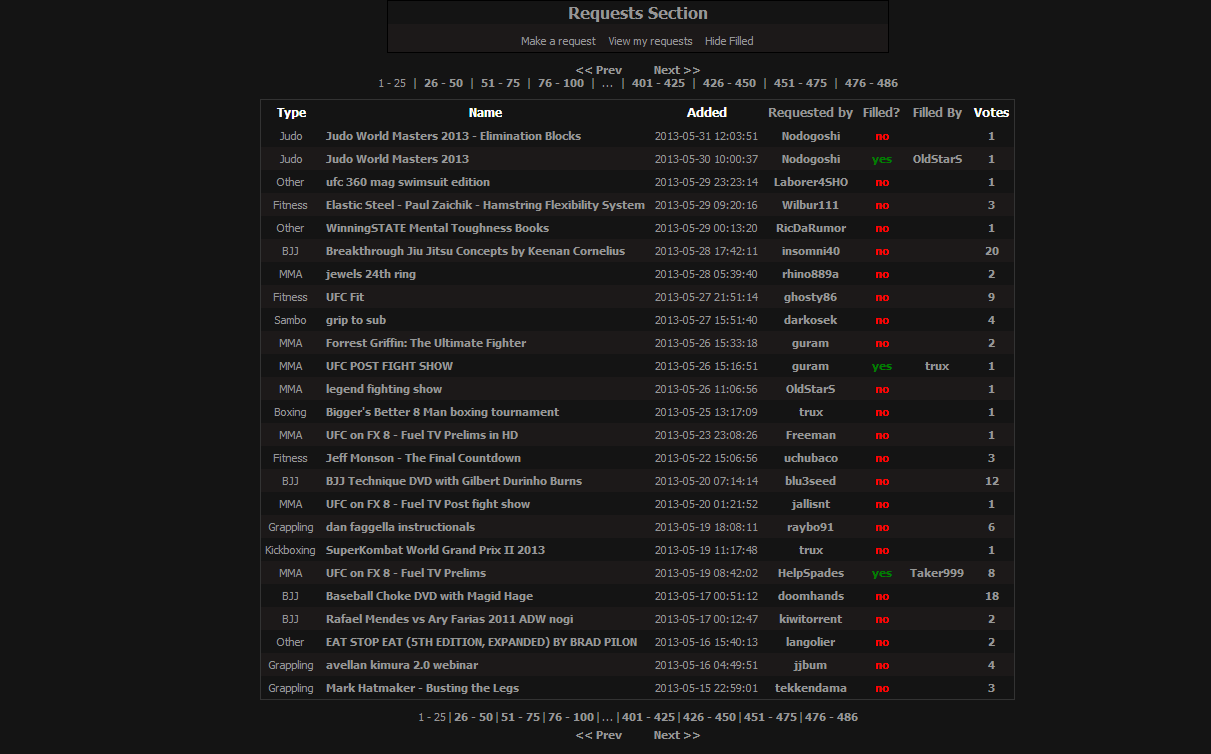Viewport: 1211px width, 754px height.
Task: Open Judo World Masters 2013 - Elimination Blocks
Action: pyautogui.click(x=453, y=136)
